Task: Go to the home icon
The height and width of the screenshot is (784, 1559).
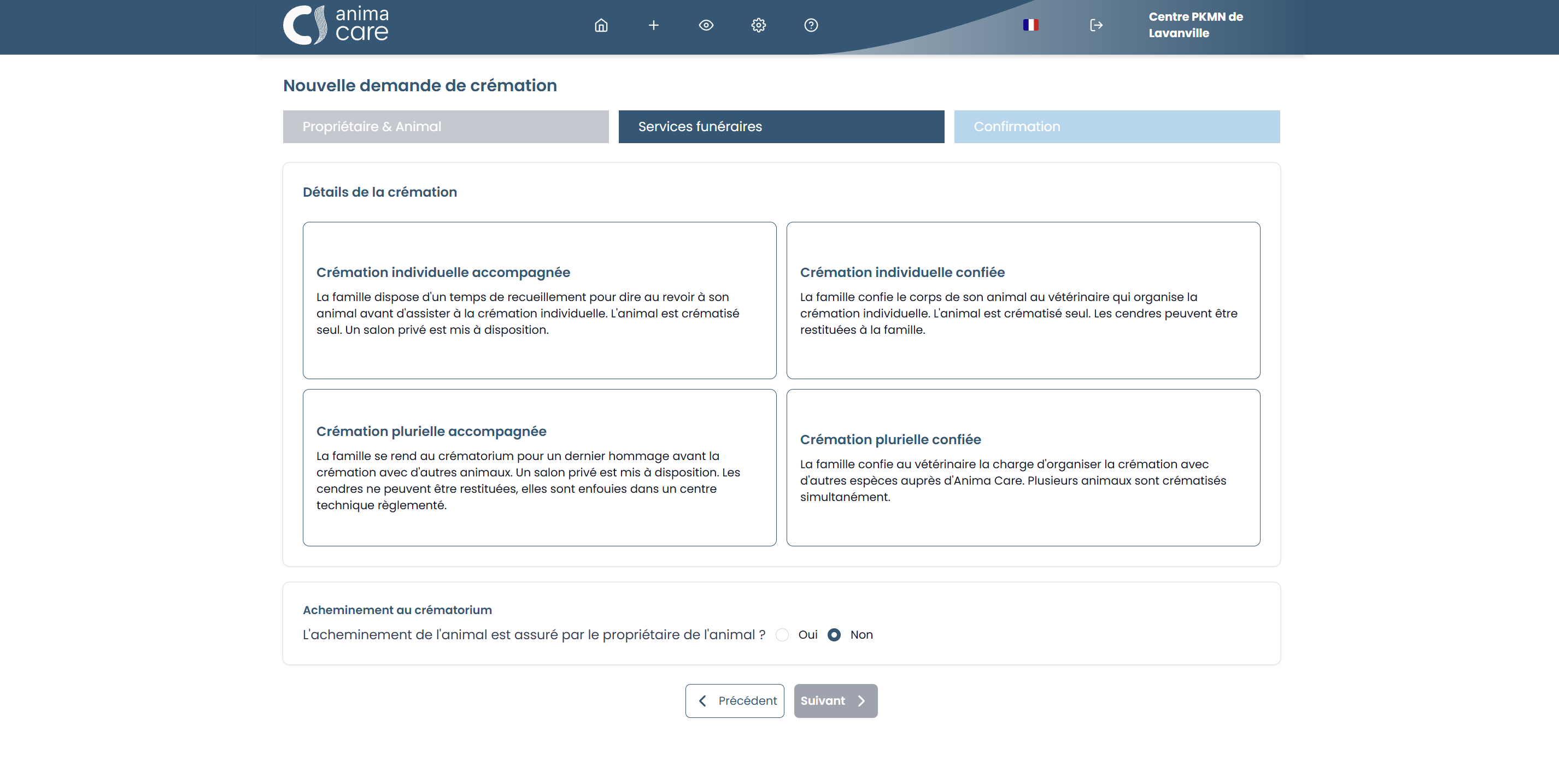Action: (x=600, y=26)
